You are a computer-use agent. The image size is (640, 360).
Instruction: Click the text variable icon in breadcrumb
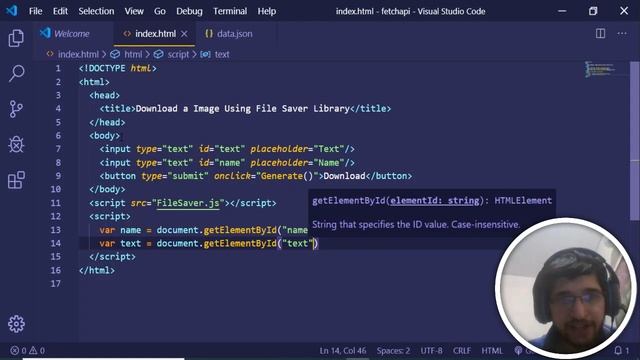[205, 54]
